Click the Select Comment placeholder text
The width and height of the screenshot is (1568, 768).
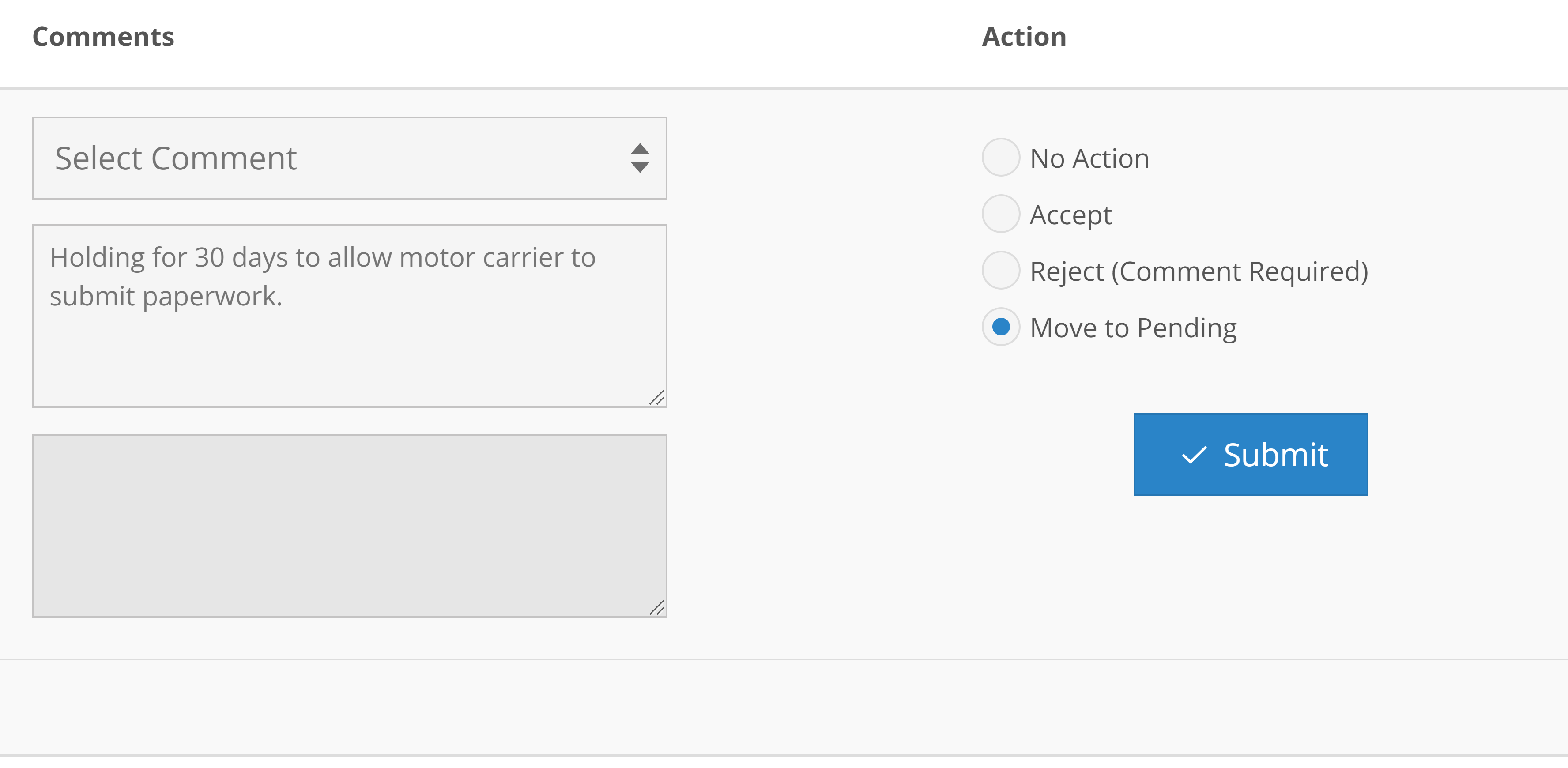coord(177,159)
